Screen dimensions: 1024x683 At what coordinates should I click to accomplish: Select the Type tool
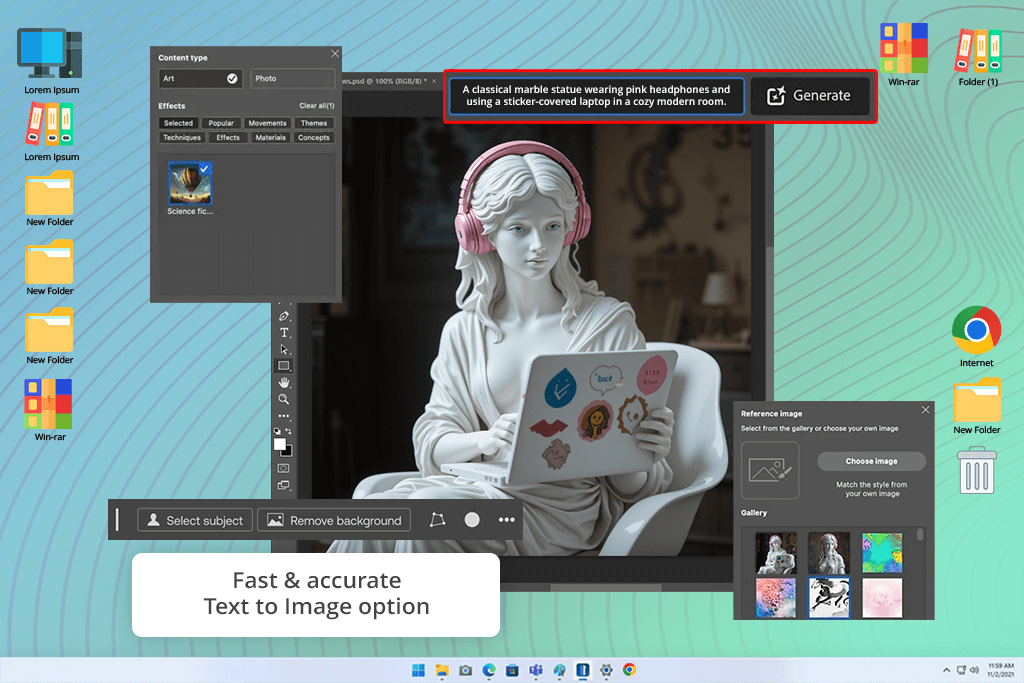(284, 333)
